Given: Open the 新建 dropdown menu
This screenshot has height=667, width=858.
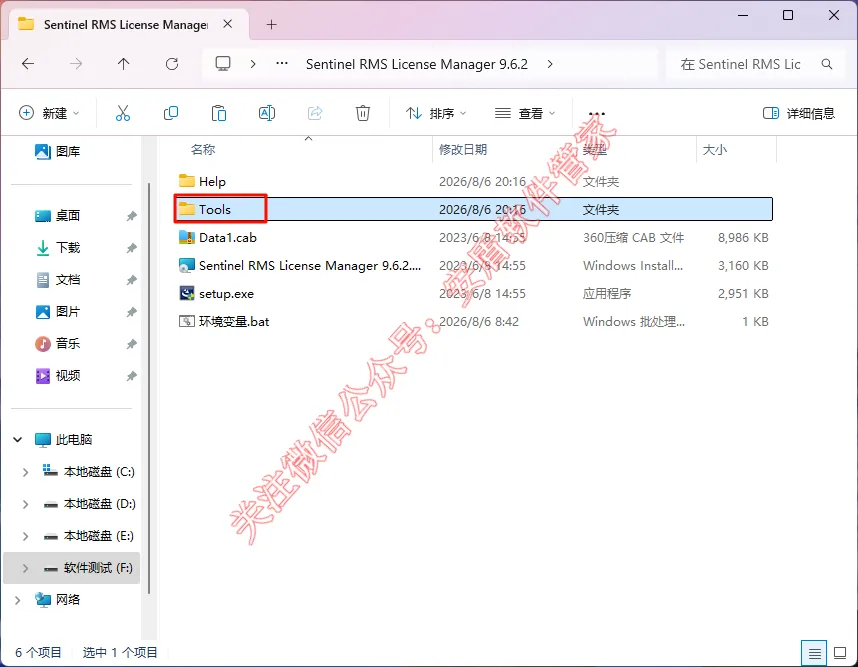Looking at the screenshot, I should click(x=49, y=113).
